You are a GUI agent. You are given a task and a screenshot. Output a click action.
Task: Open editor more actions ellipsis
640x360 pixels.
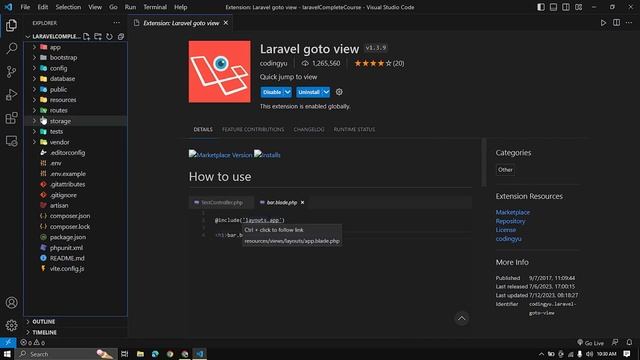tap(629, 23)
